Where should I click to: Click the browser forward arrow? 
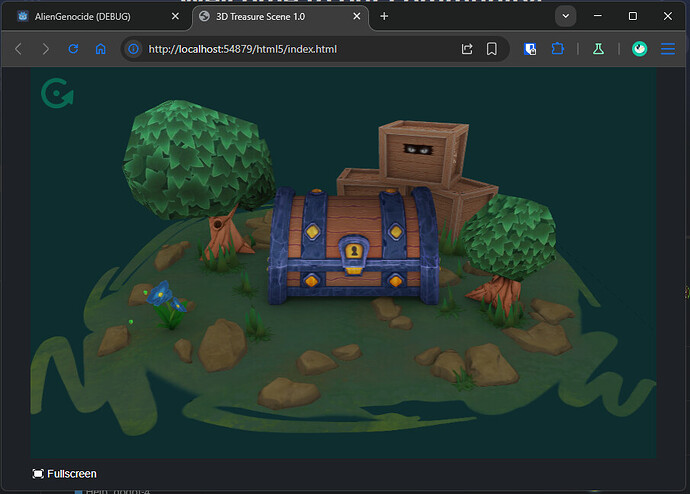(x=45, y=49)
